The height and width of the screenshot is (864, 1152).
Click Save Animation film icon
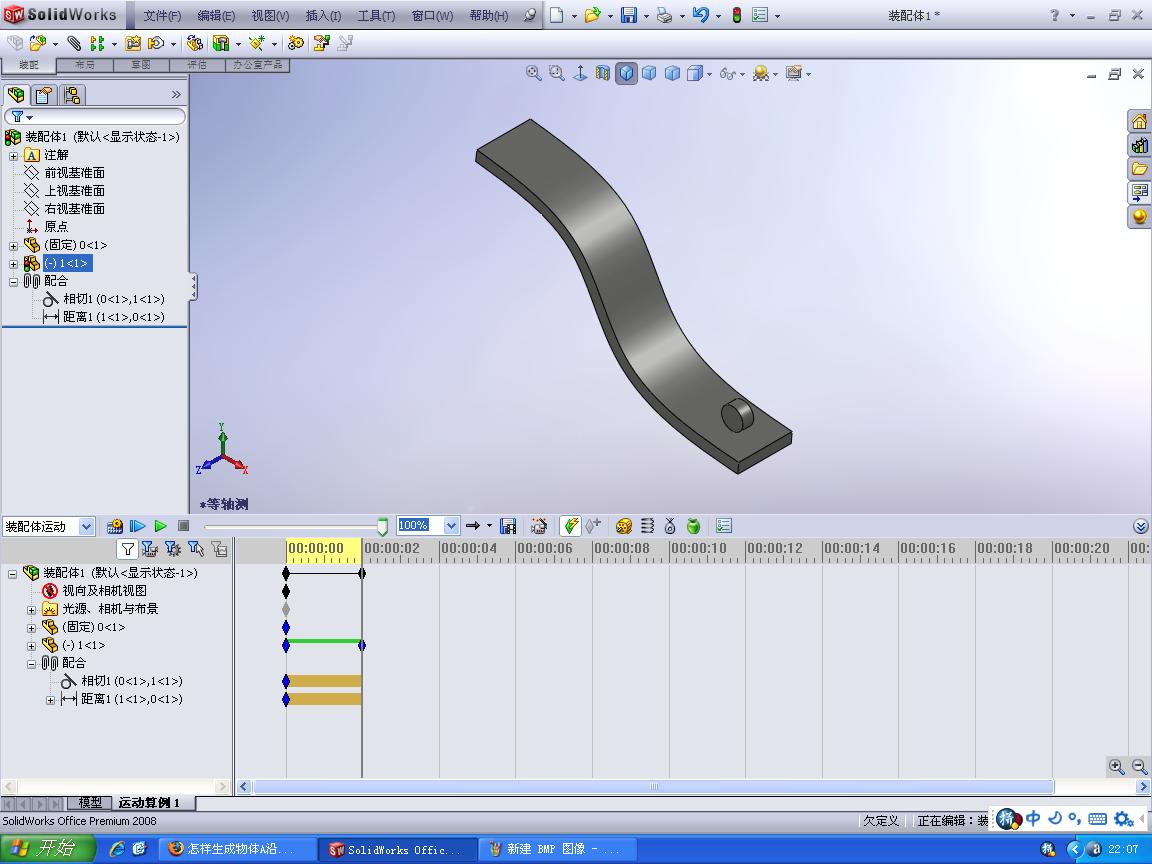click(x=508, y=526)
